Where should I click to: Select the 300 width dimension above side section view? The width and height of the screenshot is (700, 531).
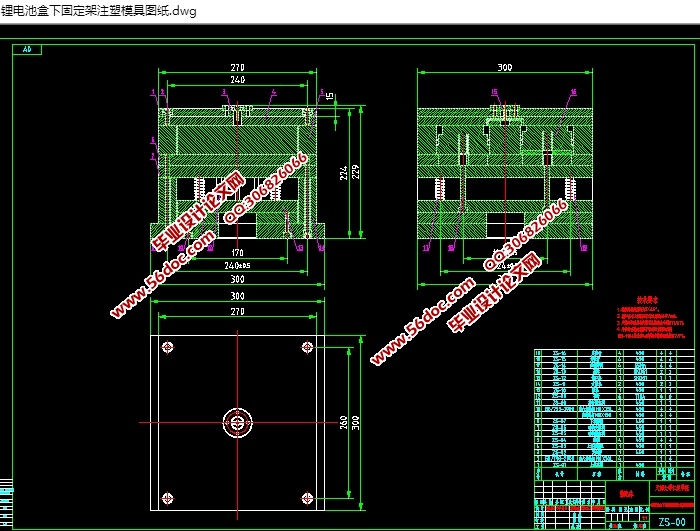point(505,67)
